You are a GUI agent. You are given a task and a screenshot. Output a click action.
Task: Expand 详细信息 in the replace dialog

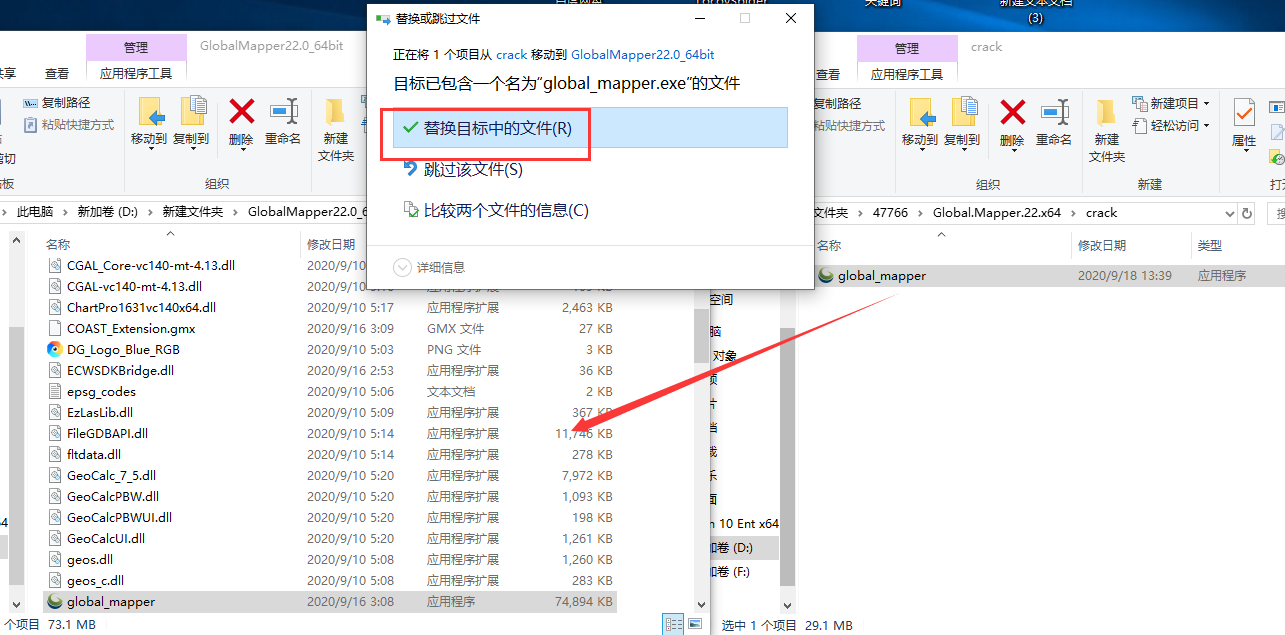pos(430,267)
